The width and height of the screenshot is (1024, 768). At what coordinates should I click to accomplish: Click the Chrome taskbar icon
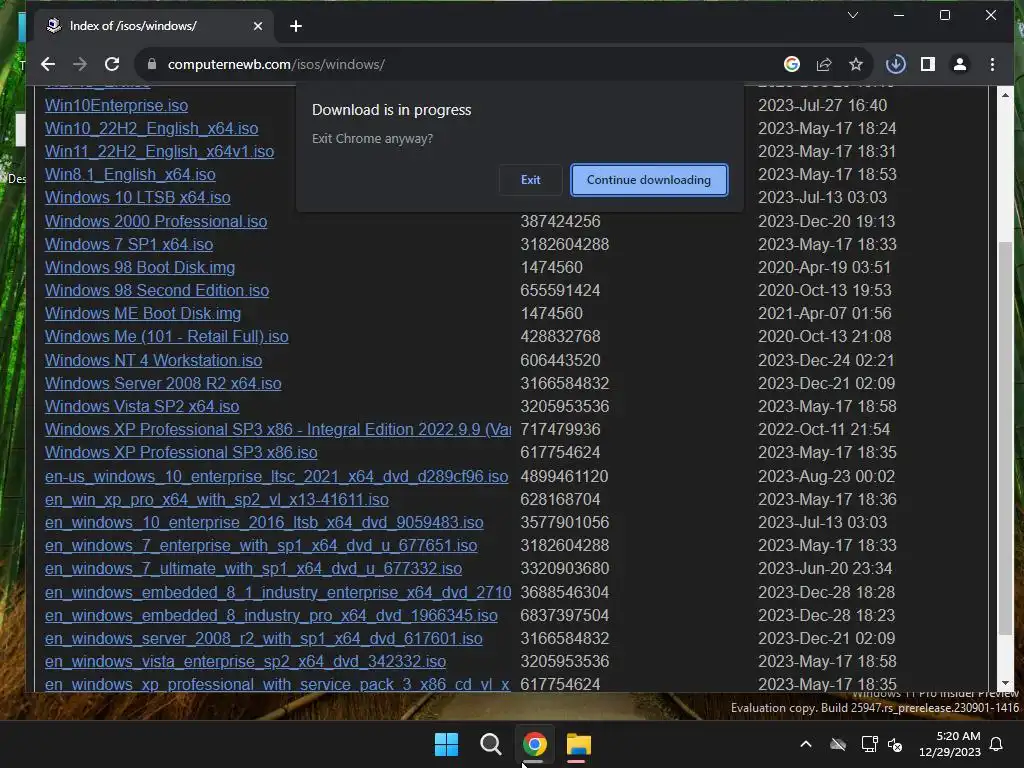coord(534,744)
